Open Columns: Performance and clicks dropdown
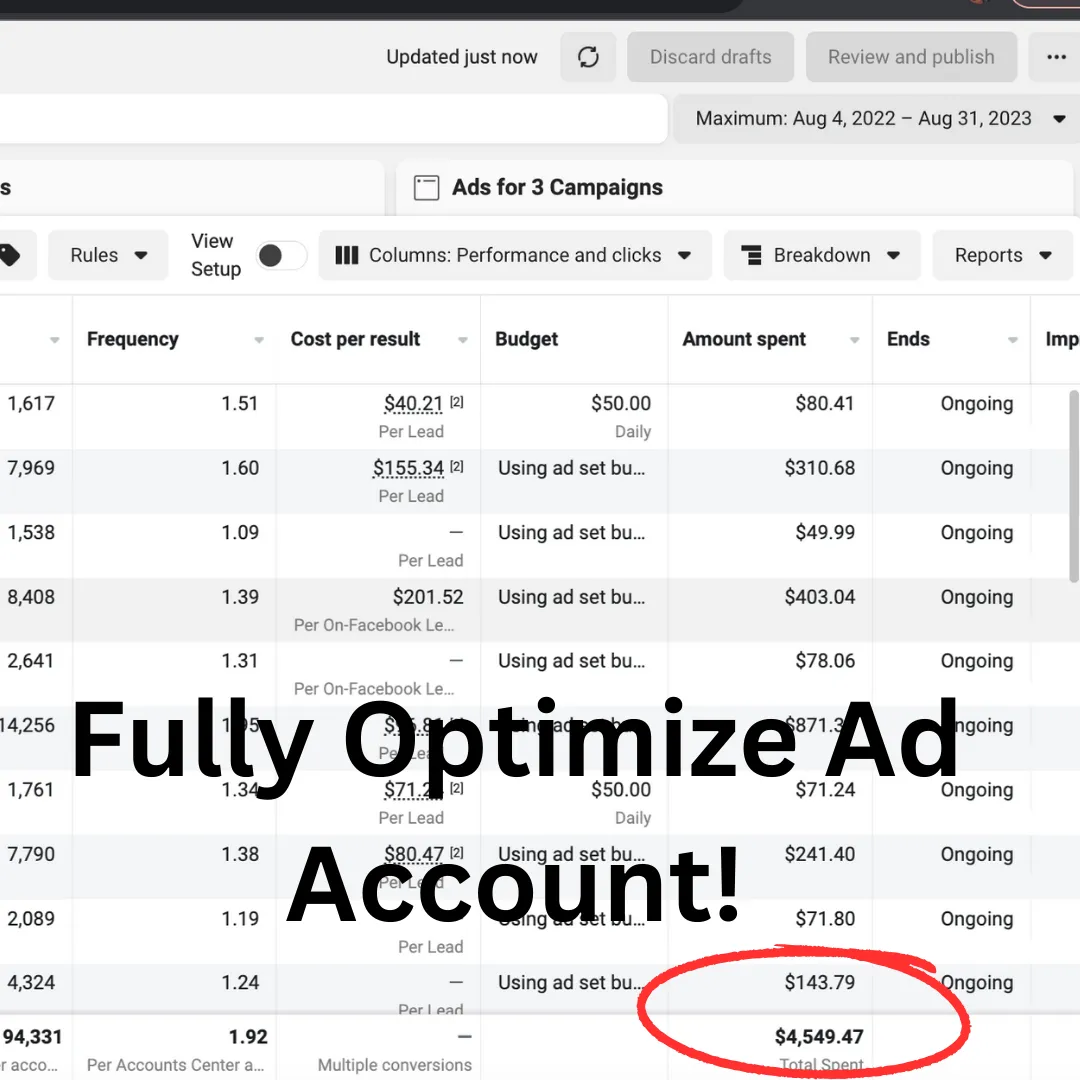 pyautogui.click(x=515, y=256)
